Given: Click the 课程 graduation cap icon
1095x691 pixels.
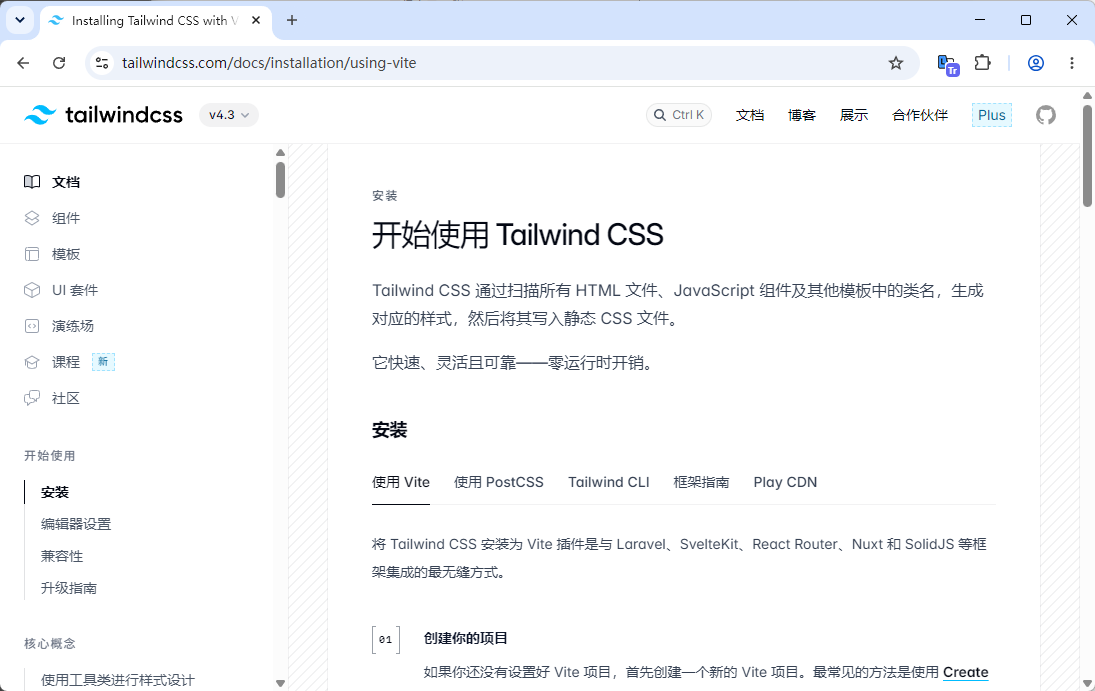Looking at the screenshot, I should 32,362.
